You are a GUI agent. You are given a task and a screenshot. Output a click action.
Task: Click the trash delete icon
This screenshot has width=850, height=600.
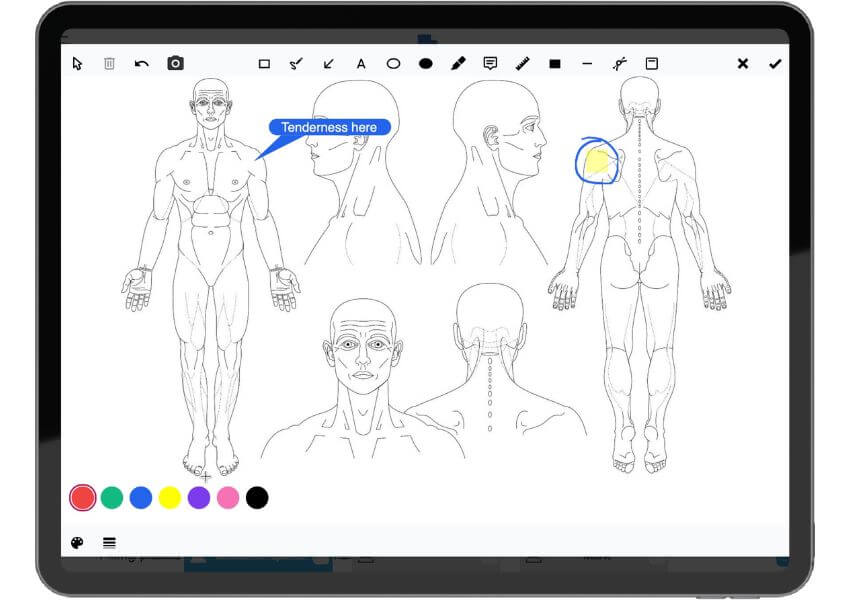coord(109,64)
